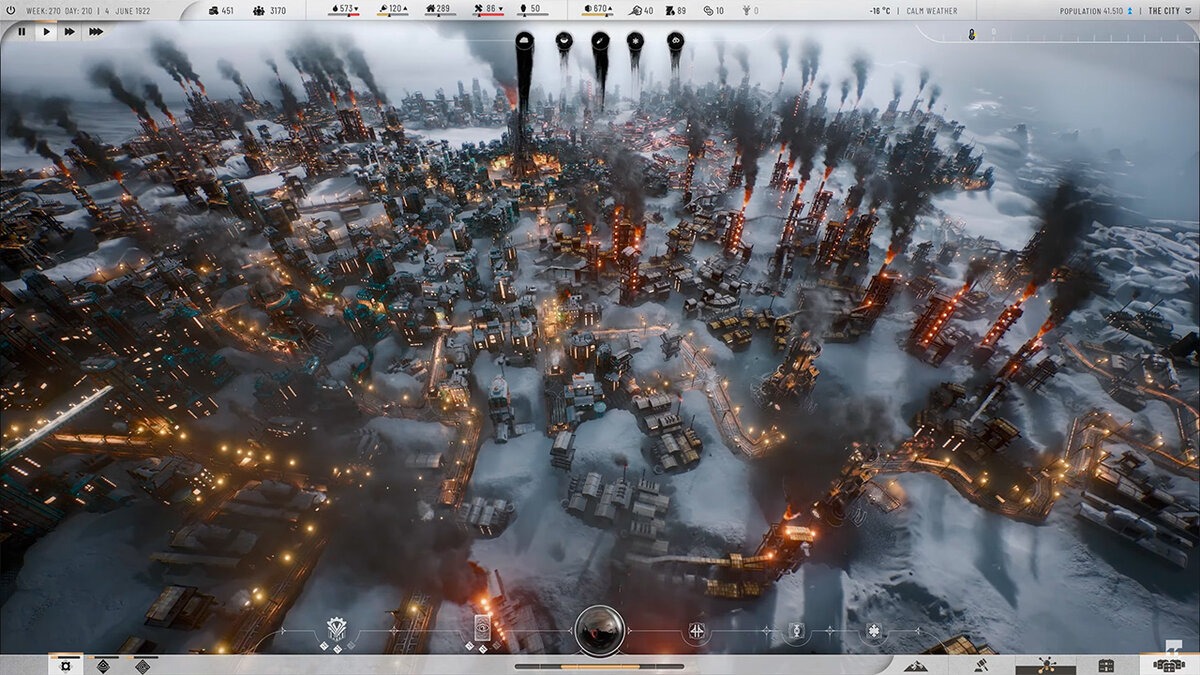The width and height of the screenshot is (1200, 675).
Task: Click the thermometer marker on temperature scale
Action: point(971,33)
